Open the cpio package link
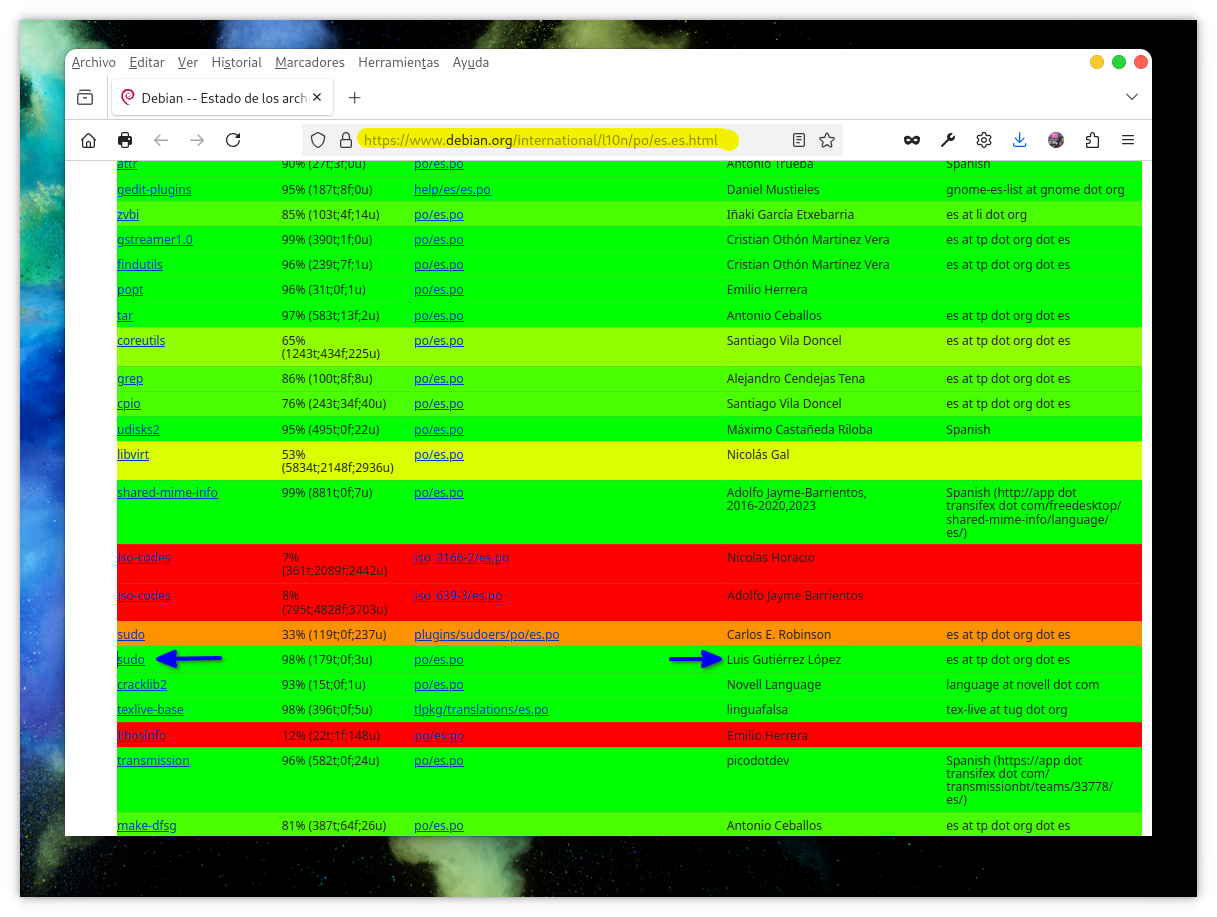1217x917 pixels. [129, 403]
